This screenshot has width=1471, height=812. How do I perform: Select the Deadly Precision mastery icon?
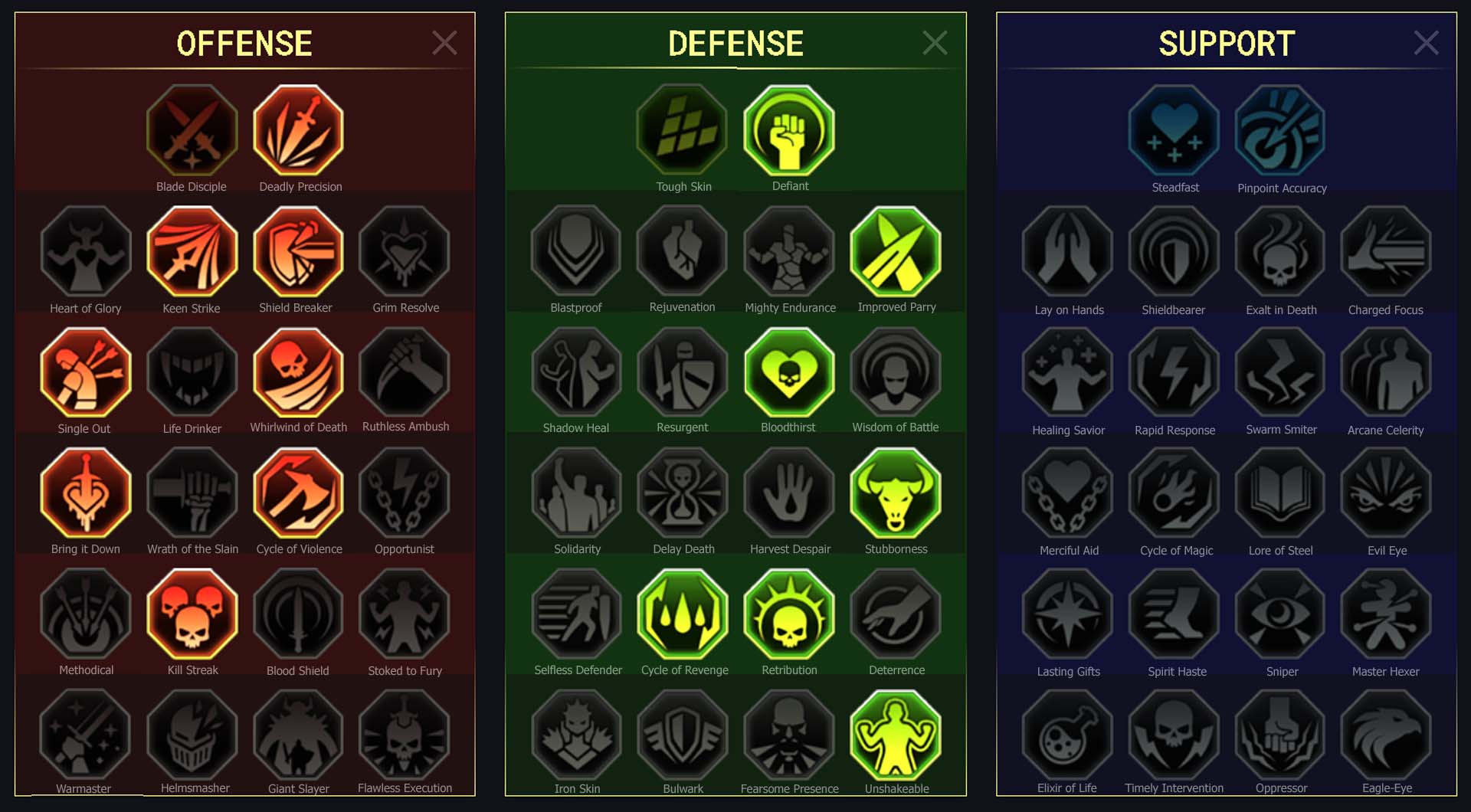(298, 130)
